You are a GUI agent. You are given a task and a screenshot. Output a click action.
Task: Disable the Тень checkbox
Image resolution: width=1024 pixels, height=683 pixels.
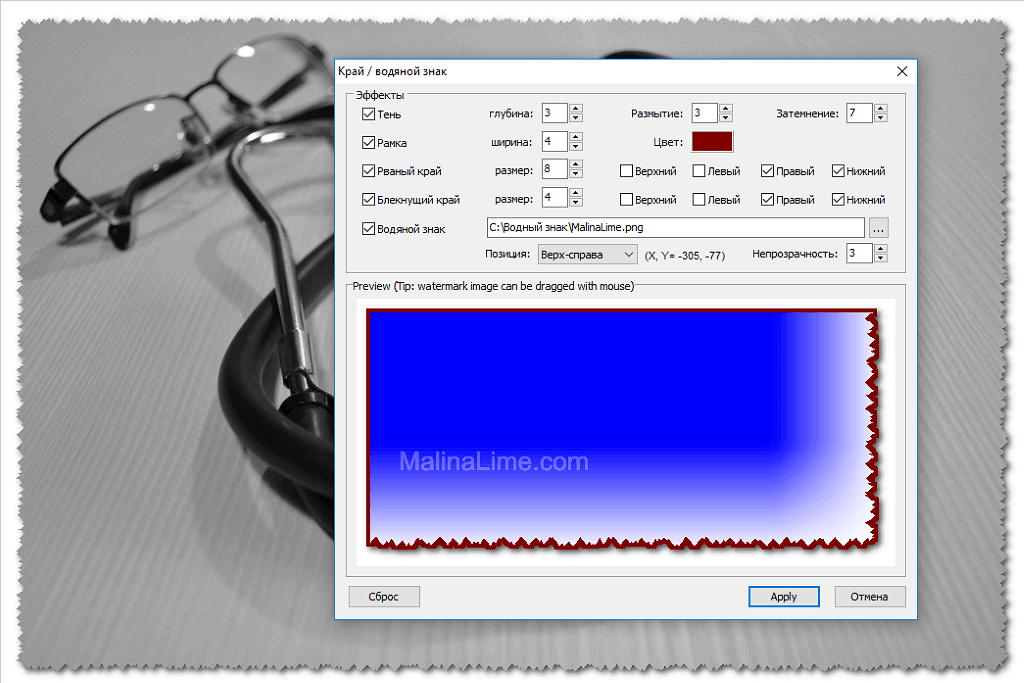[x=369, y=114]
